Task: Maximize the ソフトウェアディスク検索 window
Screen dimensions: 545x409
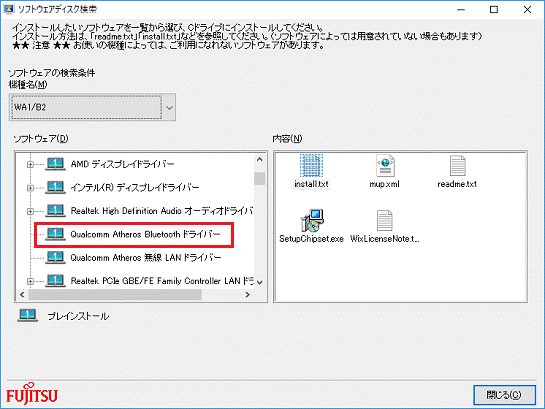Action: point(494,9)
